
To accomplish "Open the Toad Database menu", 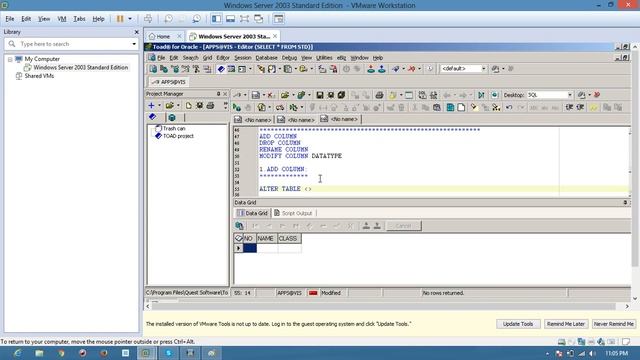I will 266,58.
